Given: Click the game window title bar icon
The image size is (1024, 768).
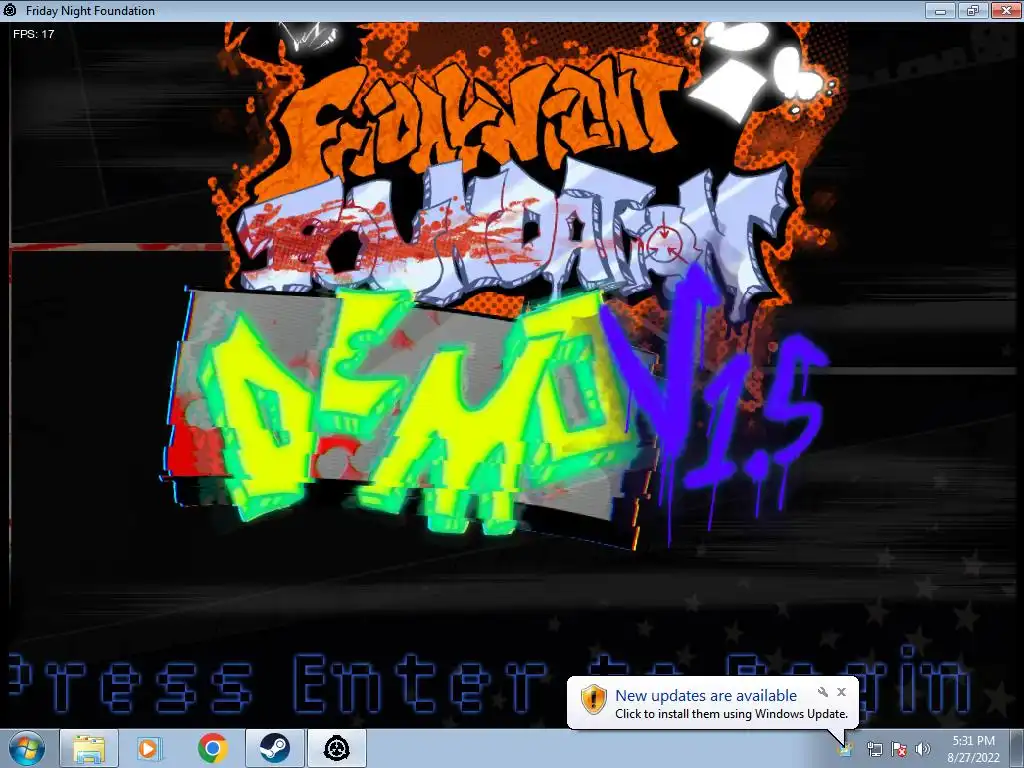Looking at the screenshot, I should pos(10,10).
